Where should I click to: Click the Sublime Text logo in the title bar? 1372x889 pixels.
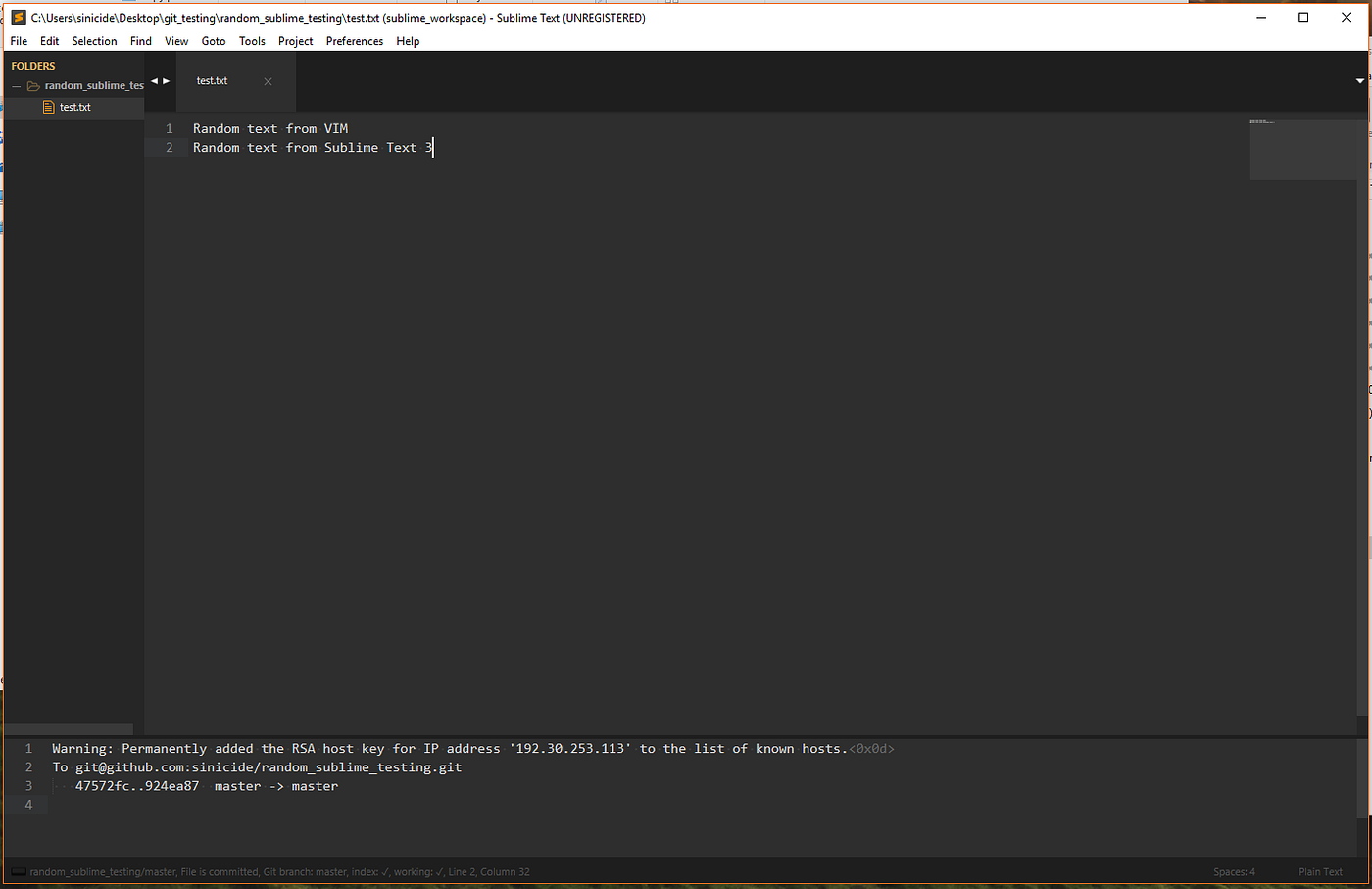(18, 17)
